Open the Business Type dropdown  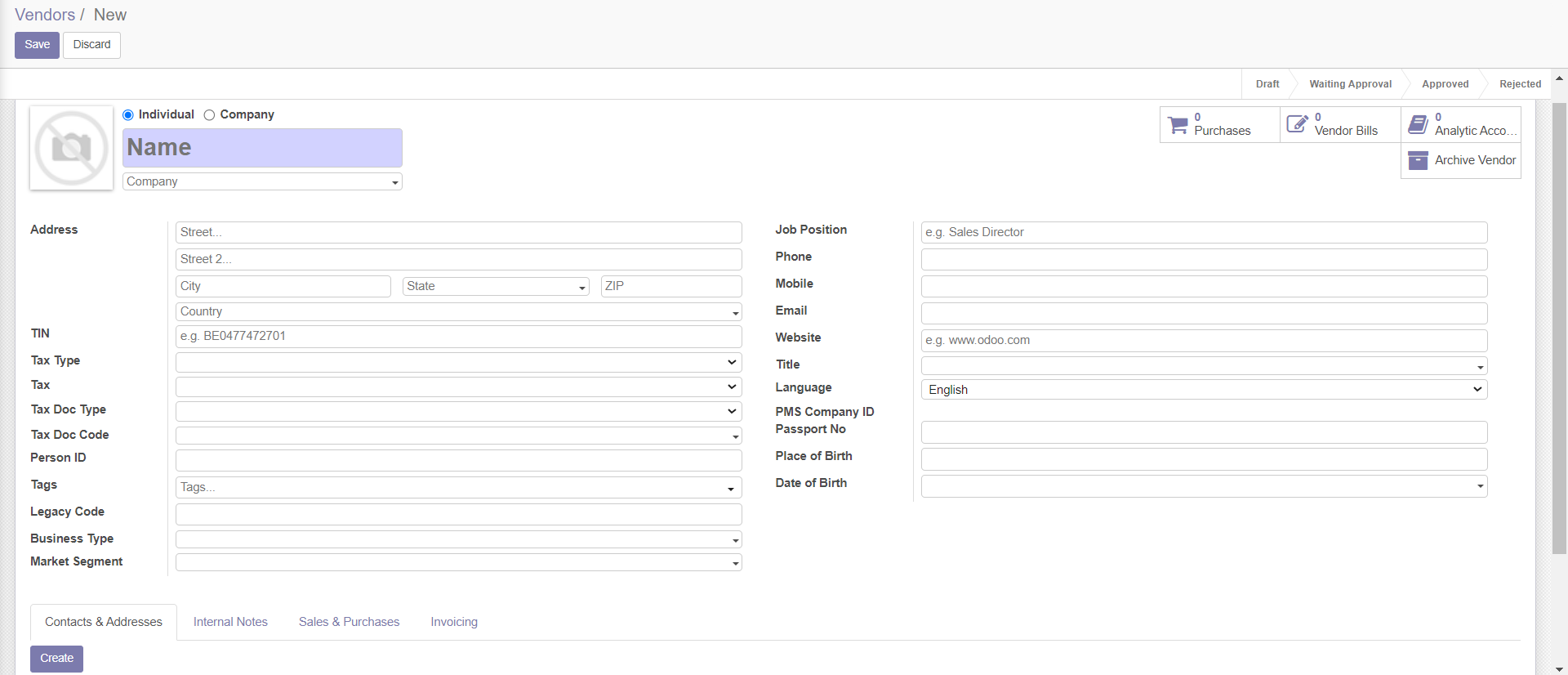458,539
